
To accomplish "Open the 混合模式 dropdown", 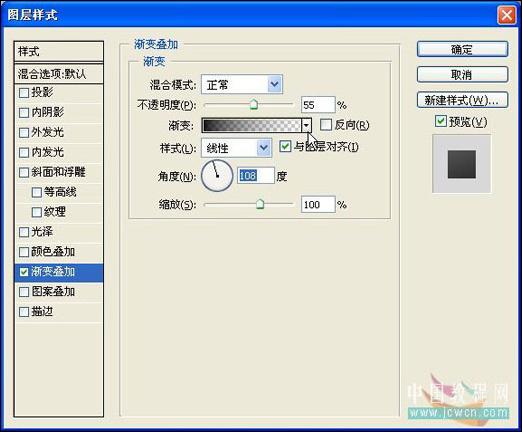I will 242,85.
